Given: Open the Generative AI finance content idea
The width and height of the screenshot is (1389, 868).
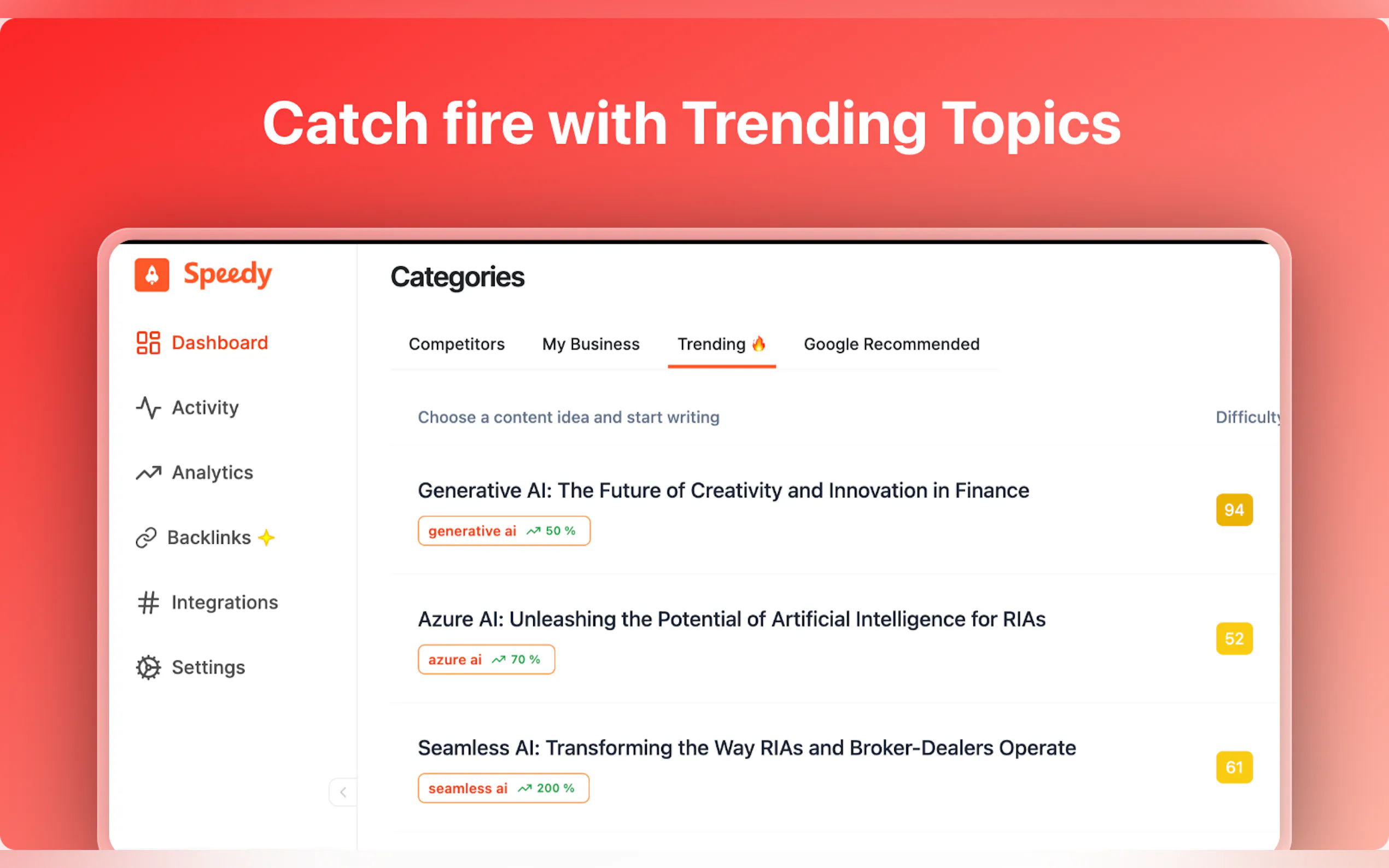Looking at the screenshot, I should pyautogui.click(x=723, y=491).
